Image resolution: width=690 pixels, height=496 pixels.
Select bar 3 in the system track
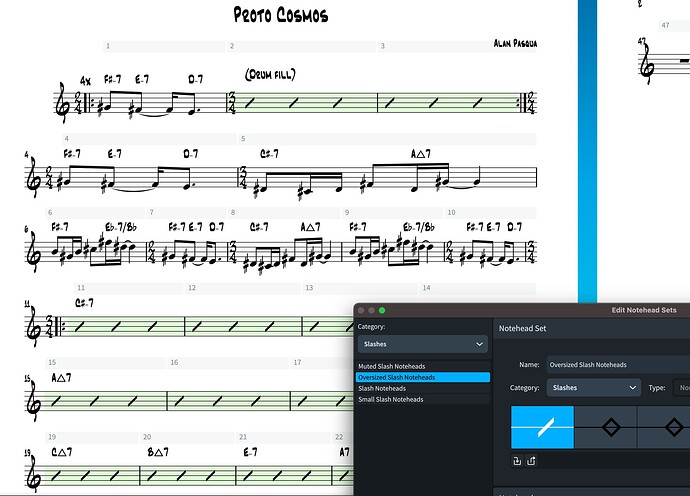[457, 46]
